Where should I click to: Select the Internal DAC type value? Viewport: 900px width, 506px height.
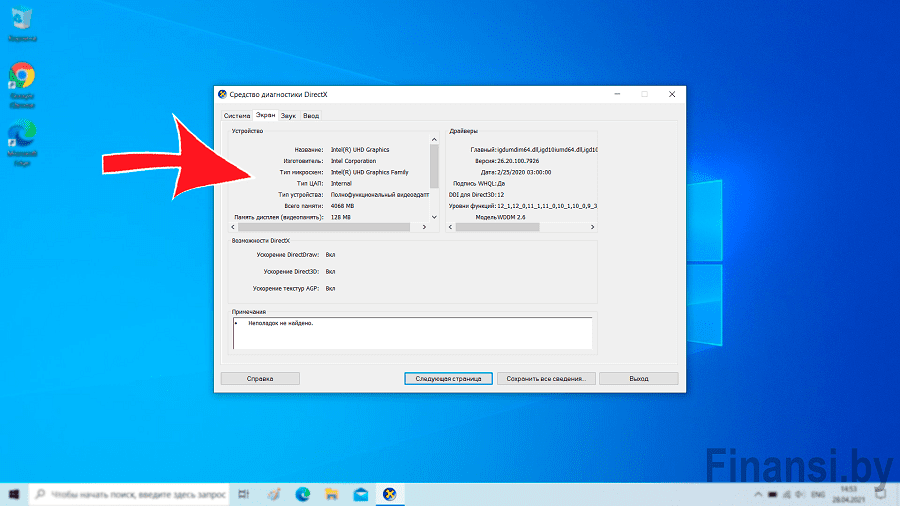tap(341, 184)
